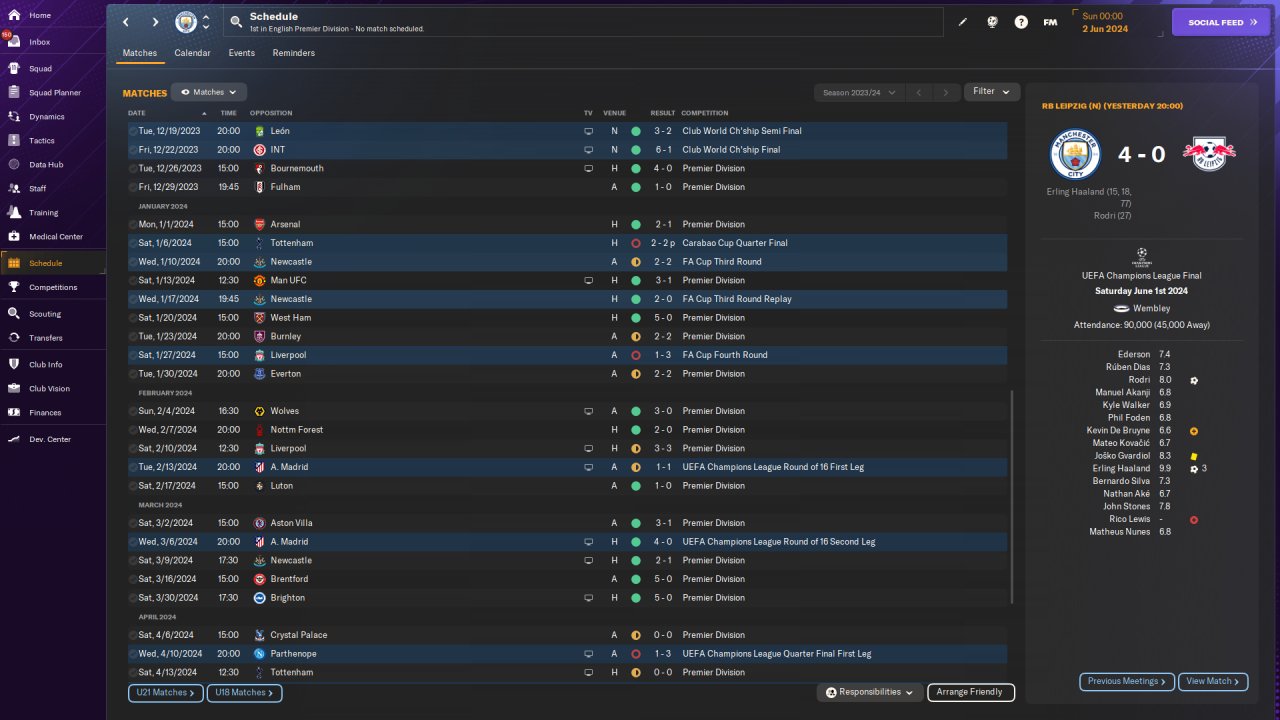Click the Arrange Friendly button

coord(971,692)
